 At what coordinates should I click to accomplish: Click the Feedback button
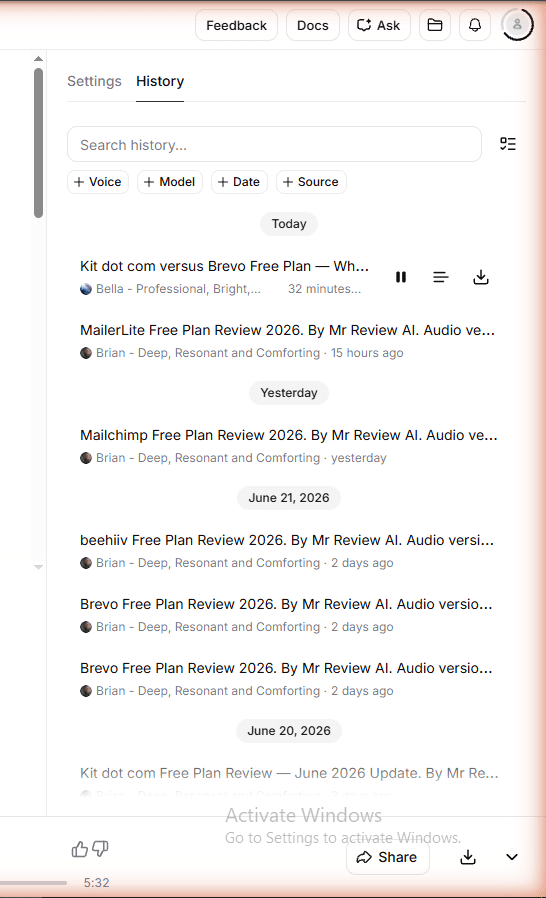click(236, 25)
